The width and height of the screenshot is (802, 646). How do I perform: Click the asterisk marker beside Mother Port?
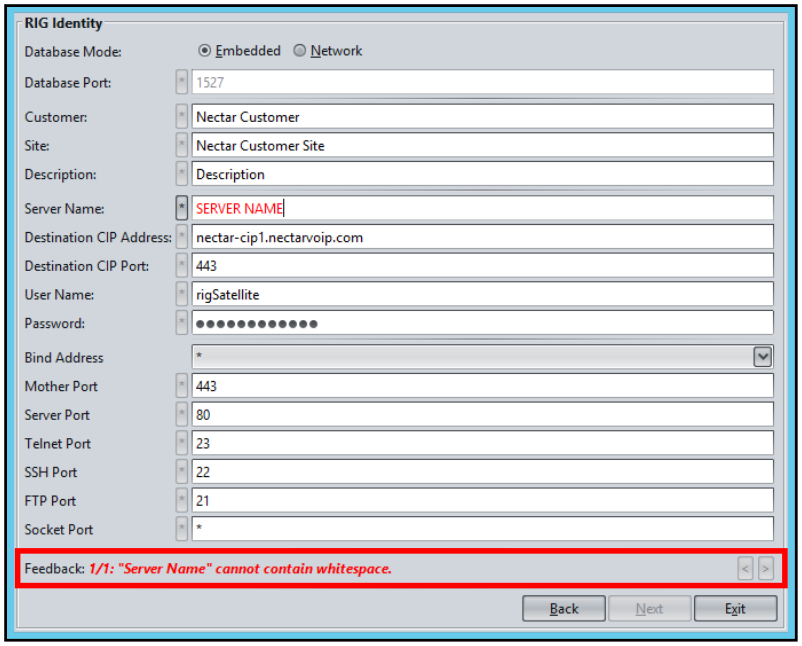(182, 386)
